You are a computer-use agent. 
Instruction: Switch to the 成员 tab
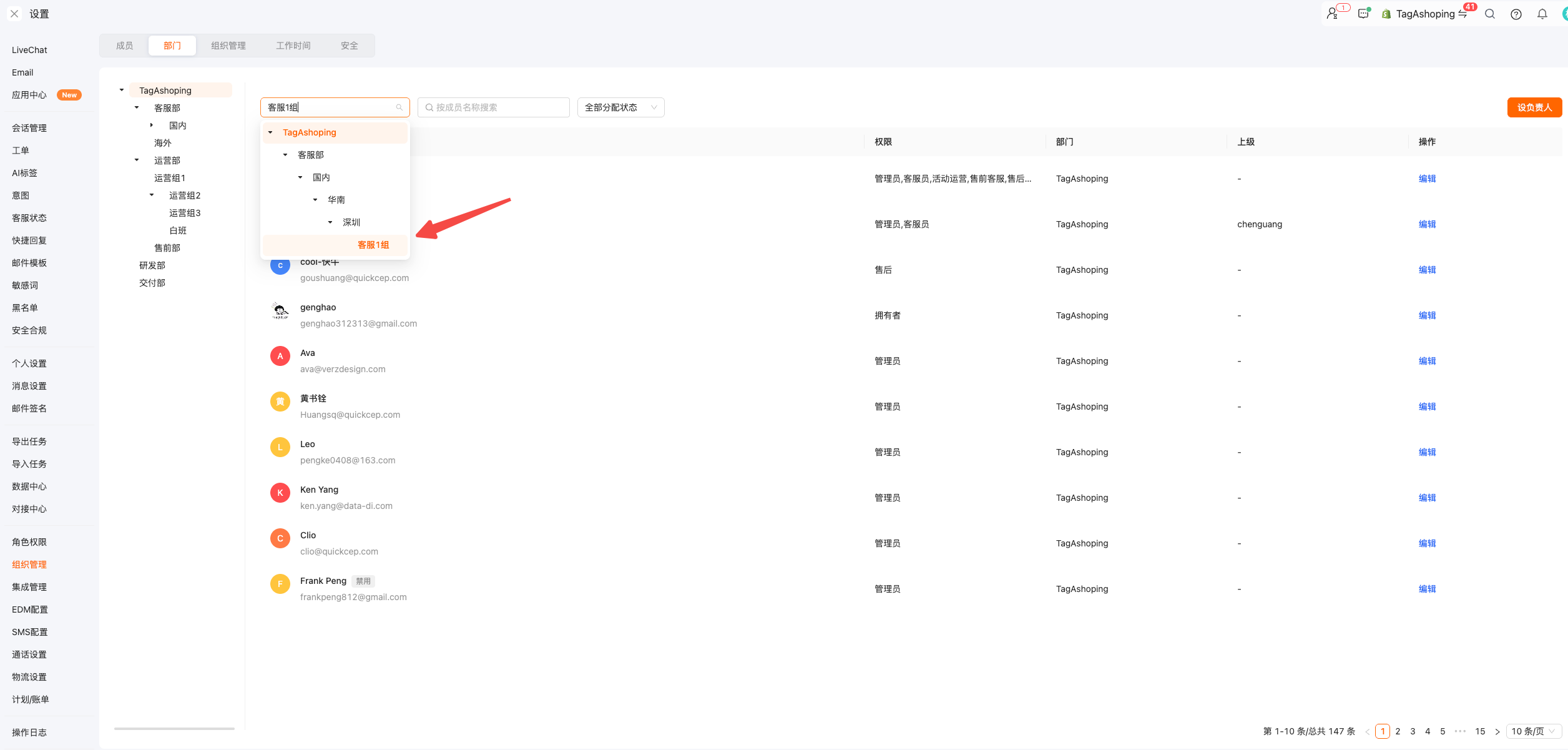click(125, 46)
